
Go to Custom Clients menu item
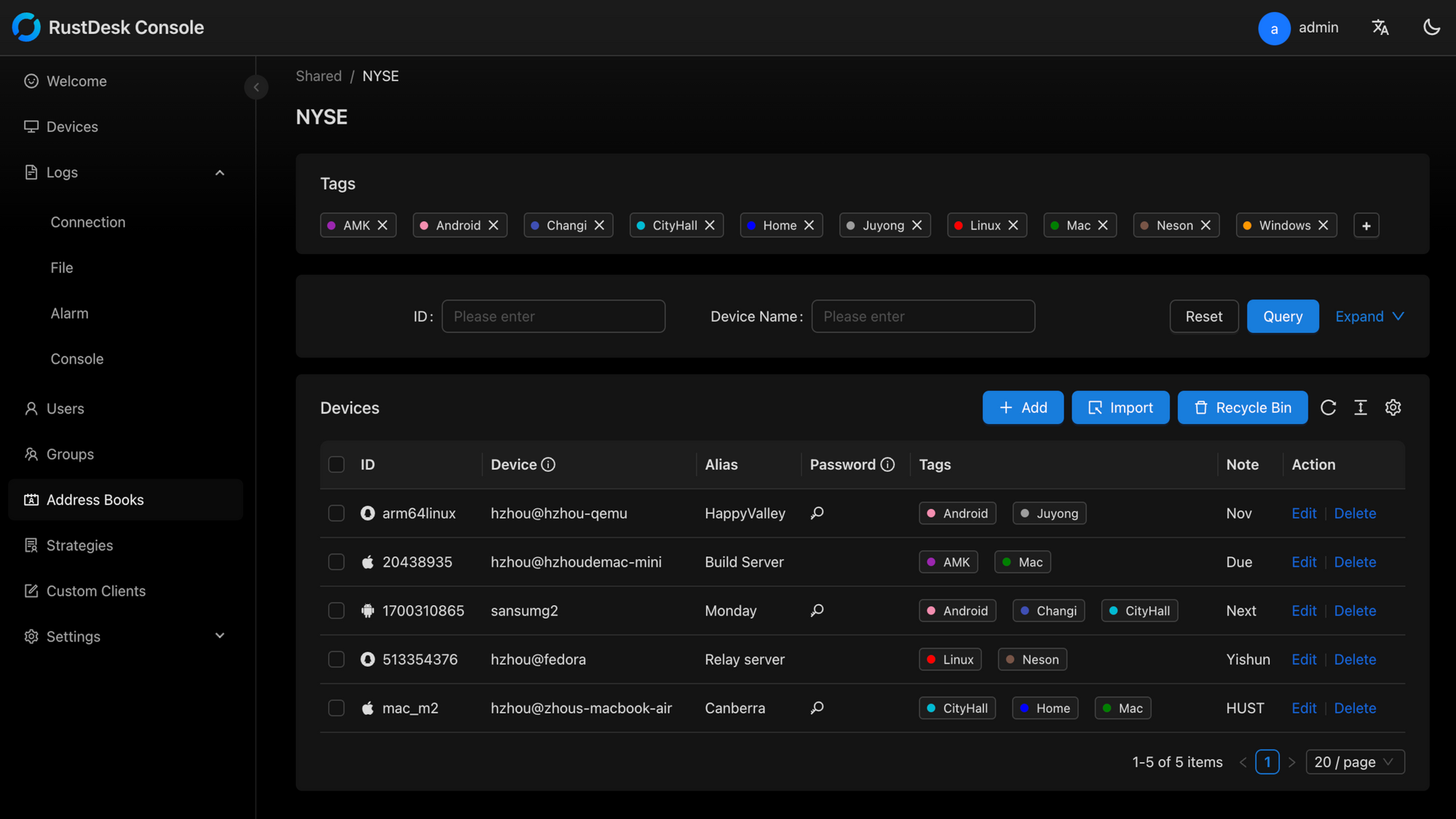[x=95, y=591]
